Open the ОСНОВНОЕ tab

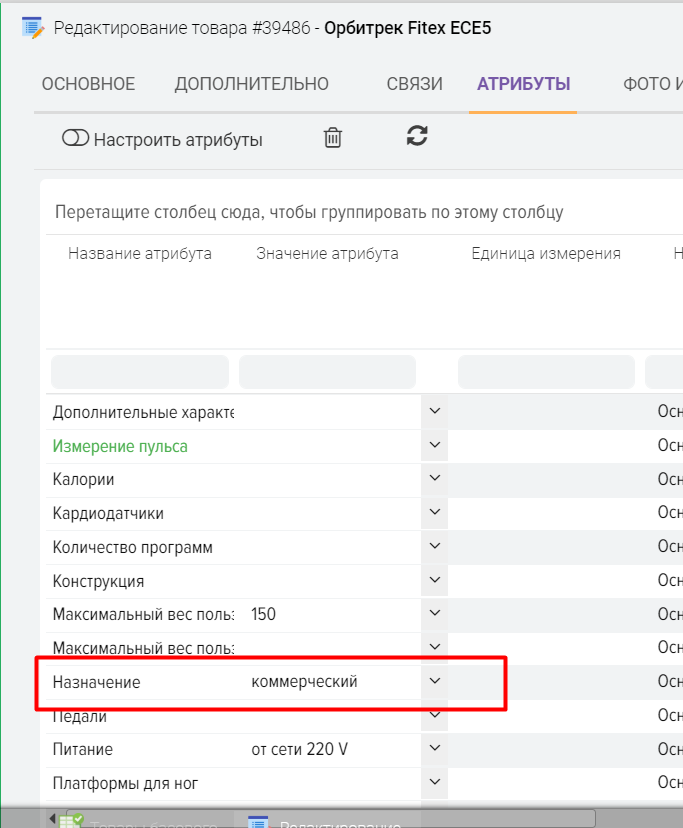(x=88, y=84)
